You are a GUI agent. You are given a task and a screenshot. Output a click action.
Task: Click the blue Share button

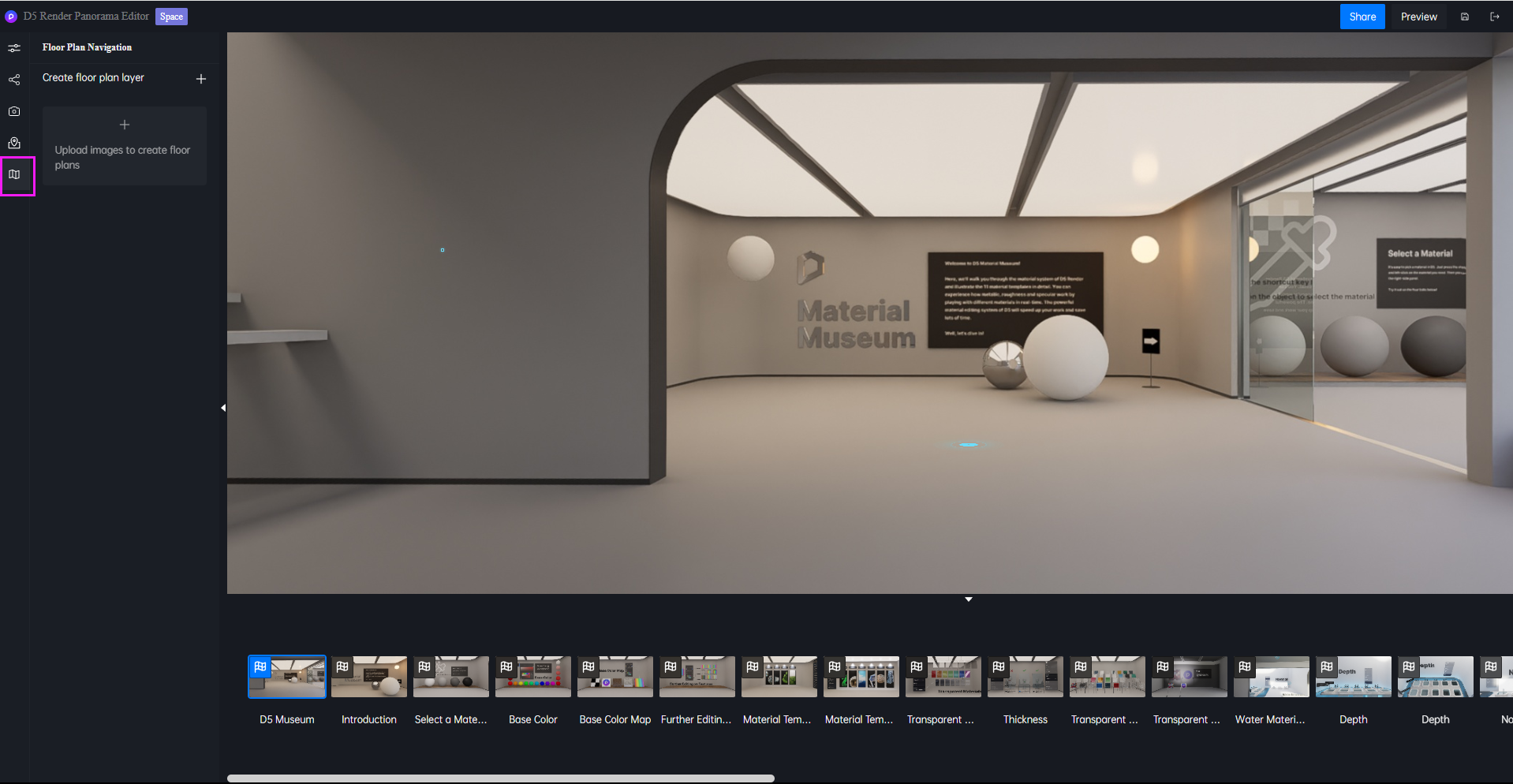coord(1362,17)
